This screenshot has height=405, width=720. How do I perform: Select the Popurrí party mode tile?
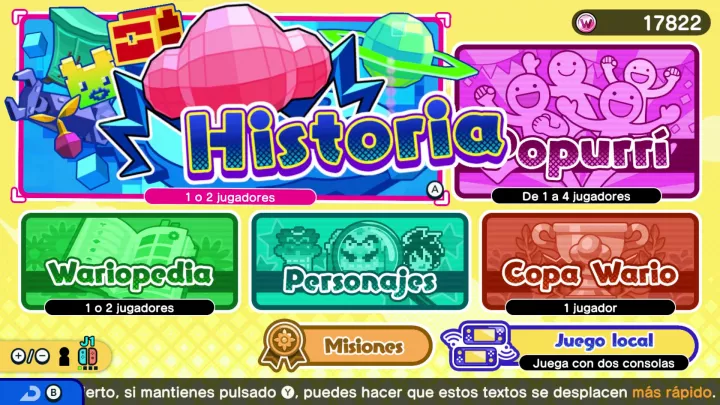577,123
